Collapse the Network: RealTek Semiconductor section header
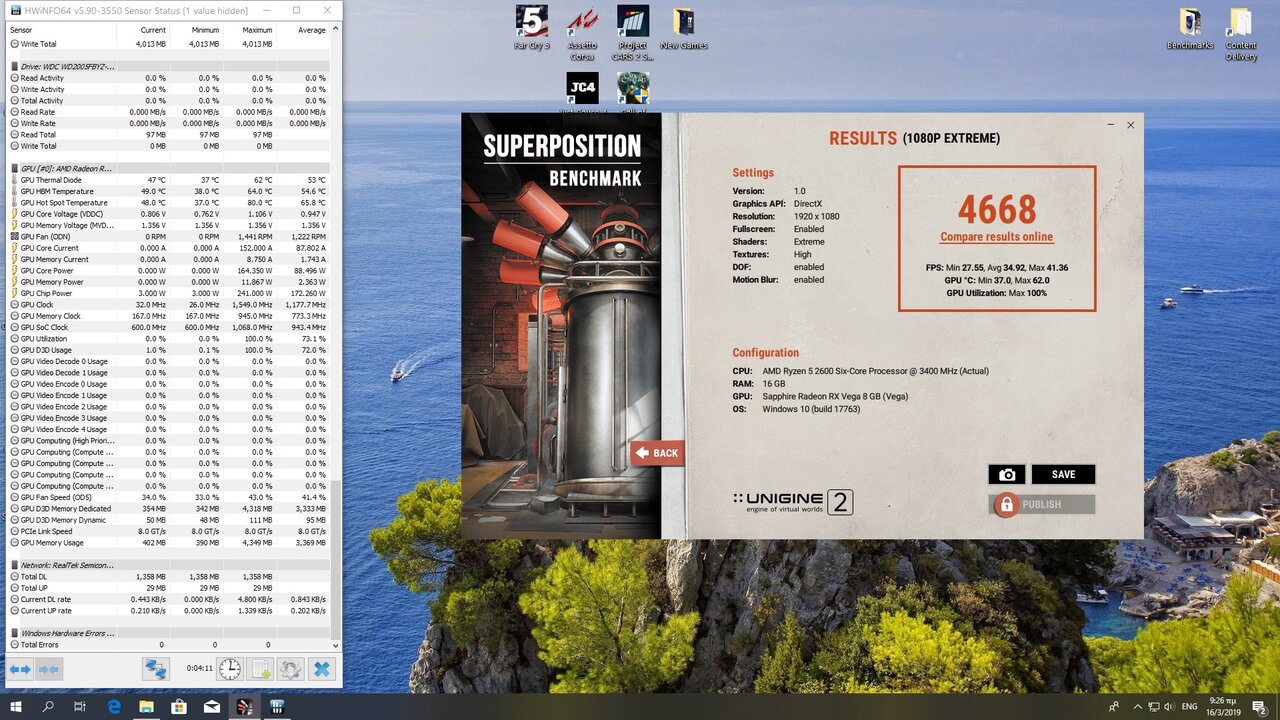Image resolution: width=1280 pixels, height=720 pixels. tap(67, 565)
